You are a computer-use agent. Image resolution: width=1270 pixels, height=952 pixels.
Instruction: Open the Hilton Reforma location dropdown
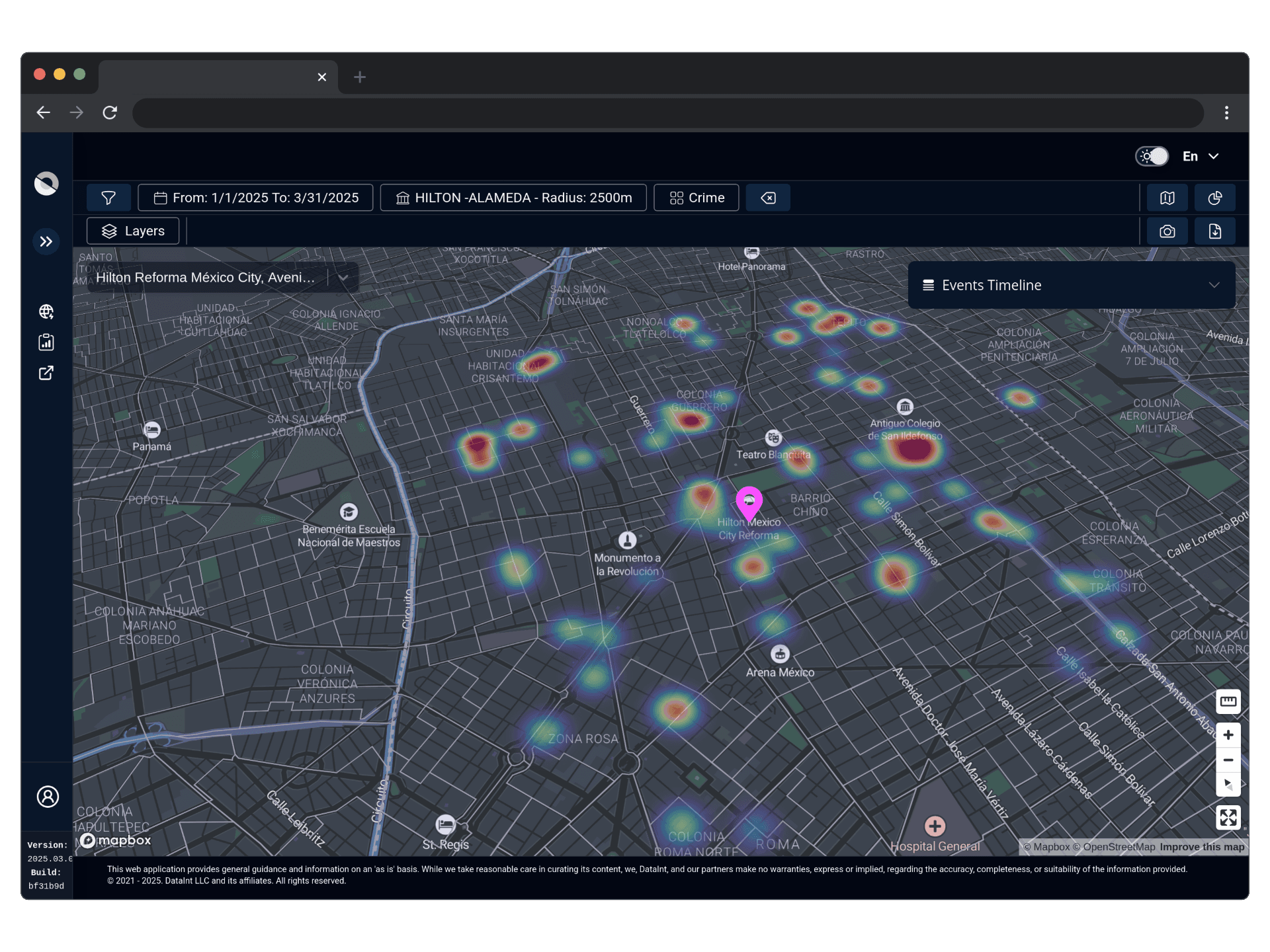click(343, 278)
